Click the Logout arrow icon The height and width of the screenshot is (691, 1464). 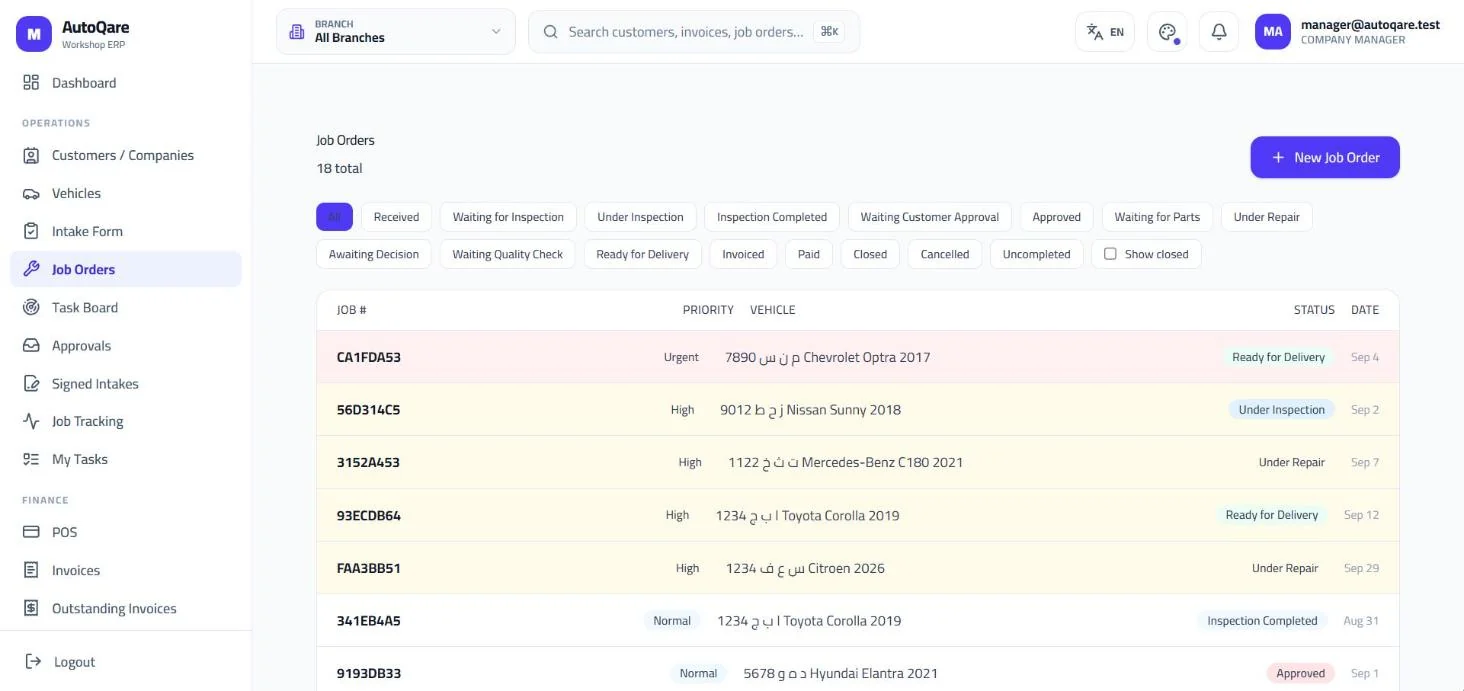click(33, 661)
